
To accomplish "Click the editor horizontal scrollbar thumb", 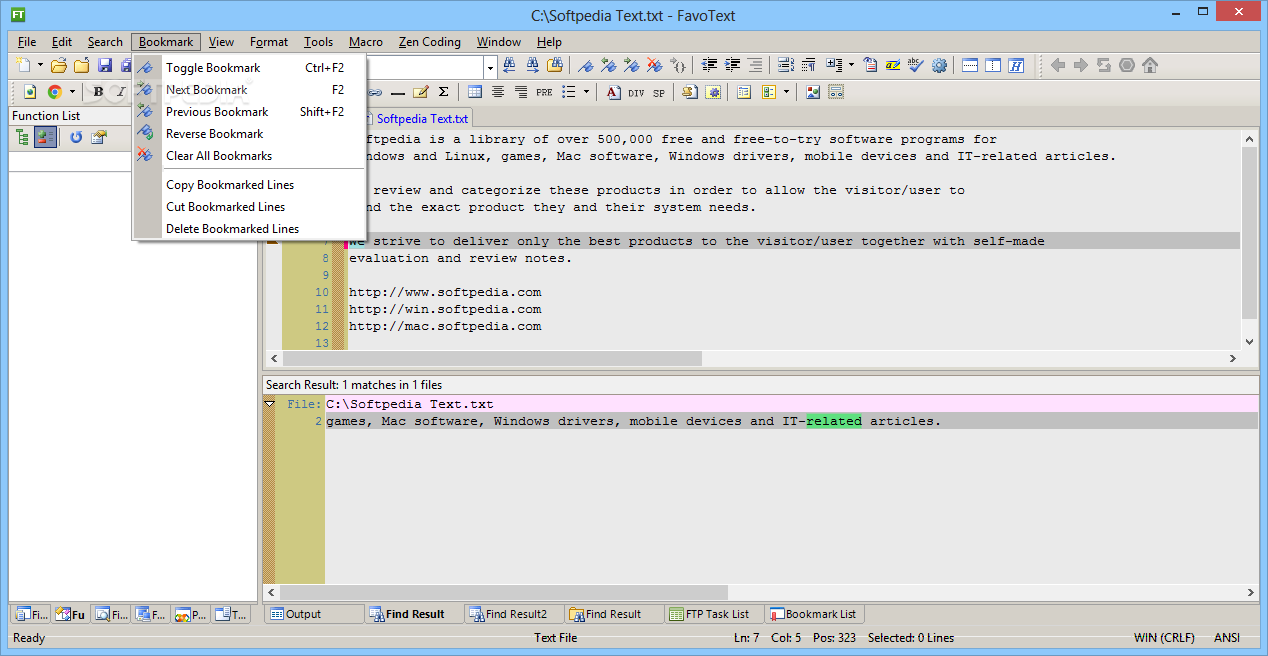I will pyautogui.click(x=492, y=358).
